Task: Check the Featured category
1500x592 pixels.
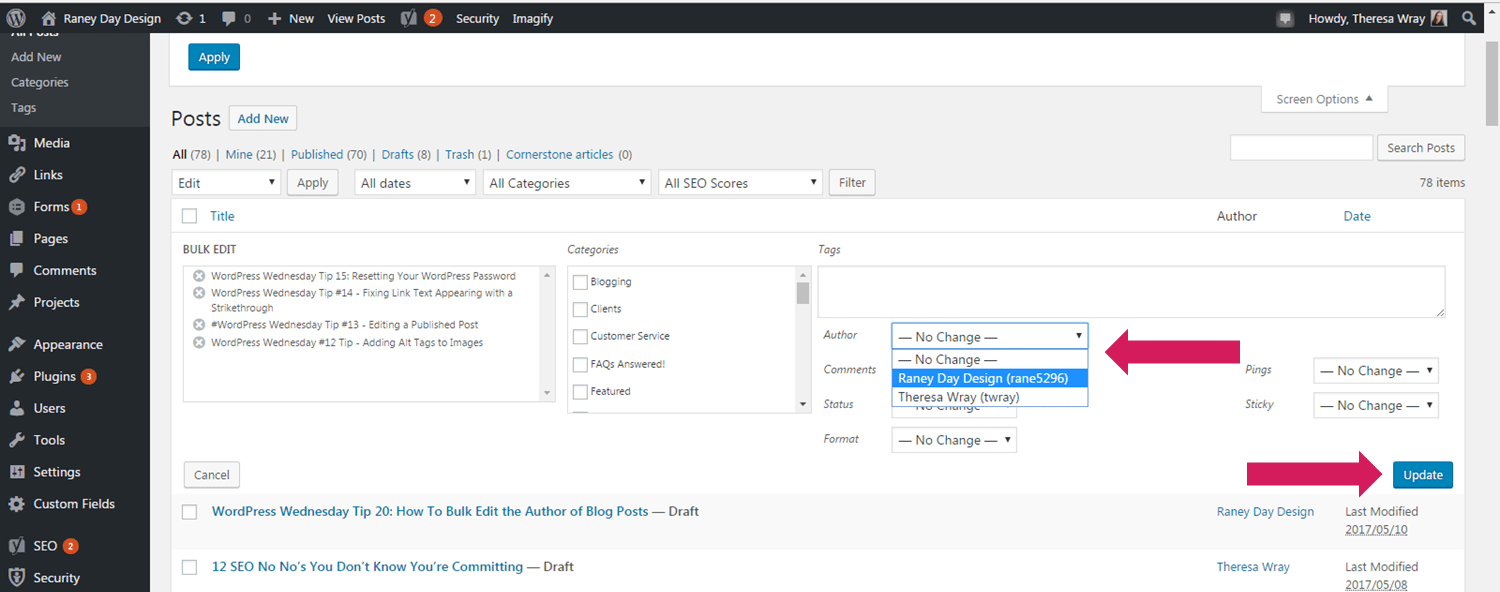Action: tap(580, 391)
